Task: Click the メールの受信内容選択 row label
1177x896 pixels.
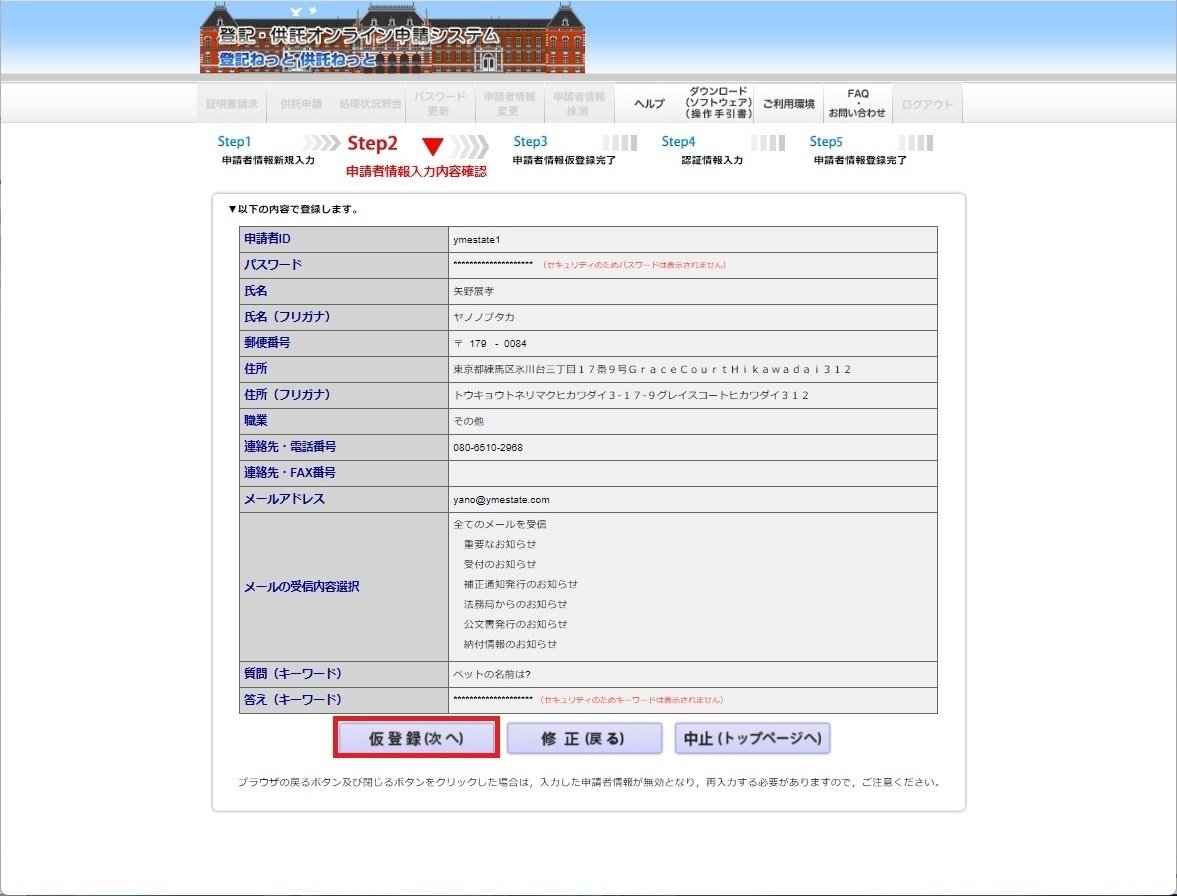Action: pos(301,587)
